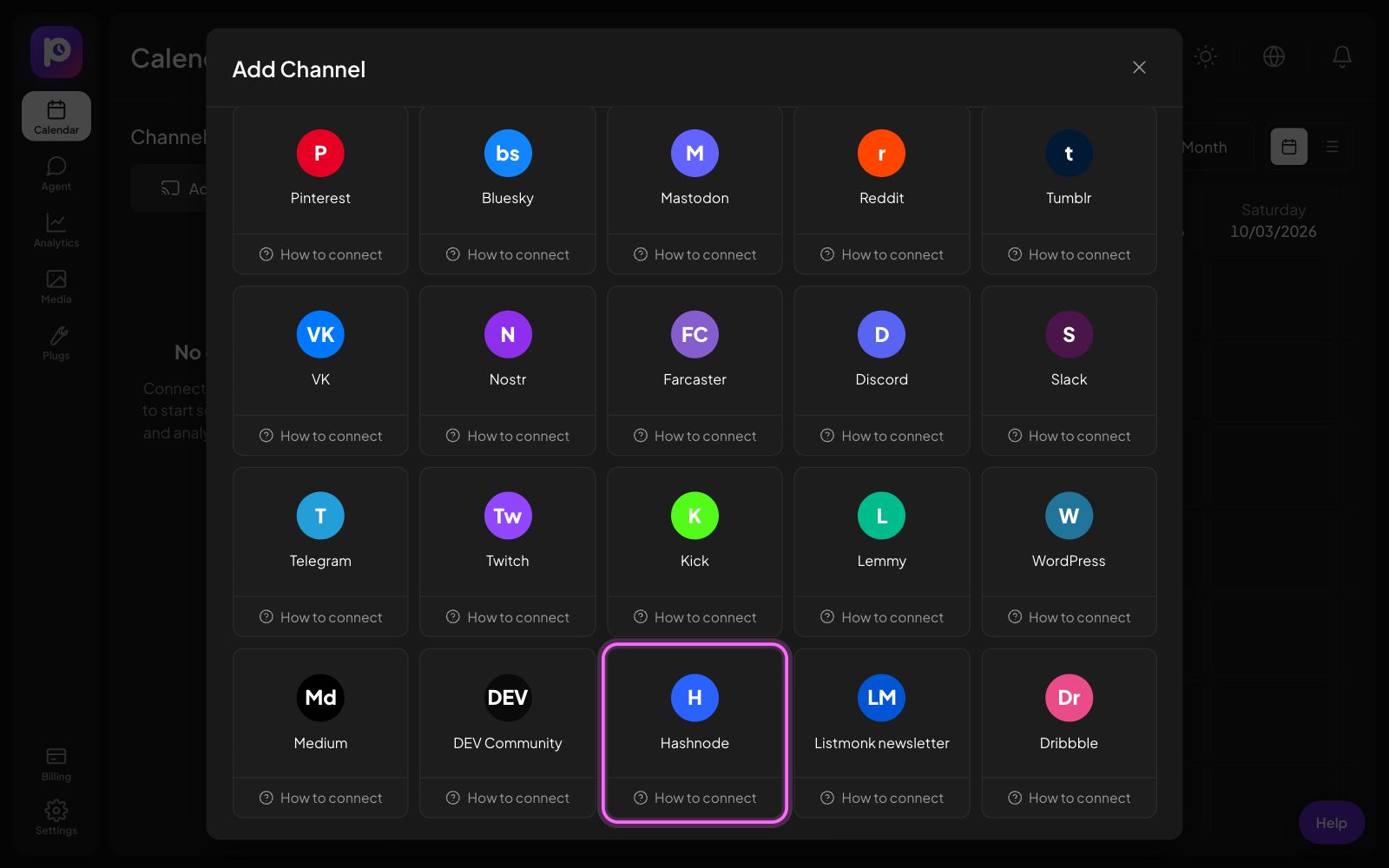Screen dimensions: 1389x868
Task: Open Lemmy How to connect link
Action: point(881,617)
